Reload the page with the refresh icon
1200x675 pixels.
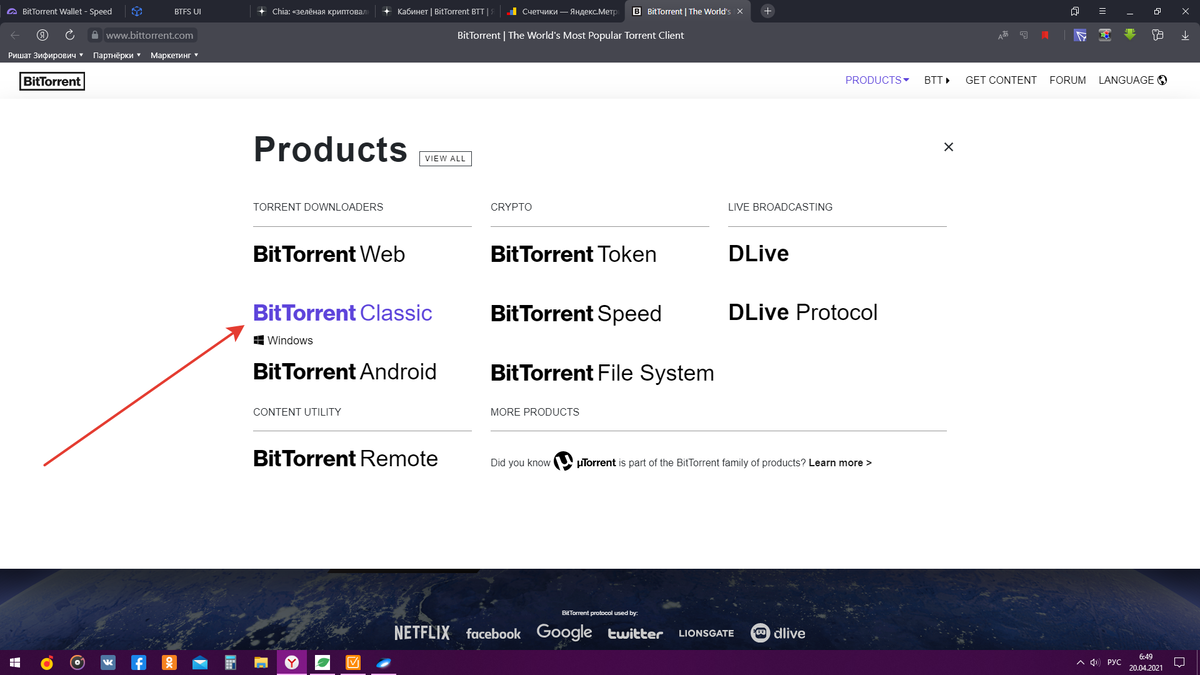[x=68, y=34]
